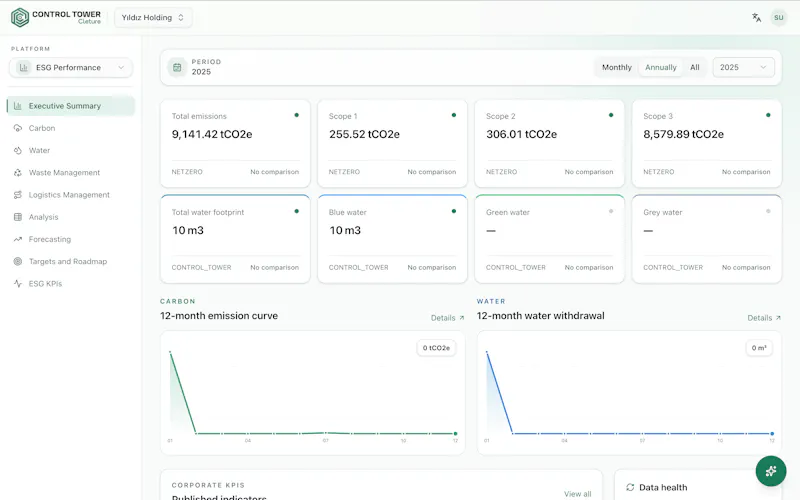
Task: Navigate to Waste Management
Action: pyautogui.click(x=71, y=172)
